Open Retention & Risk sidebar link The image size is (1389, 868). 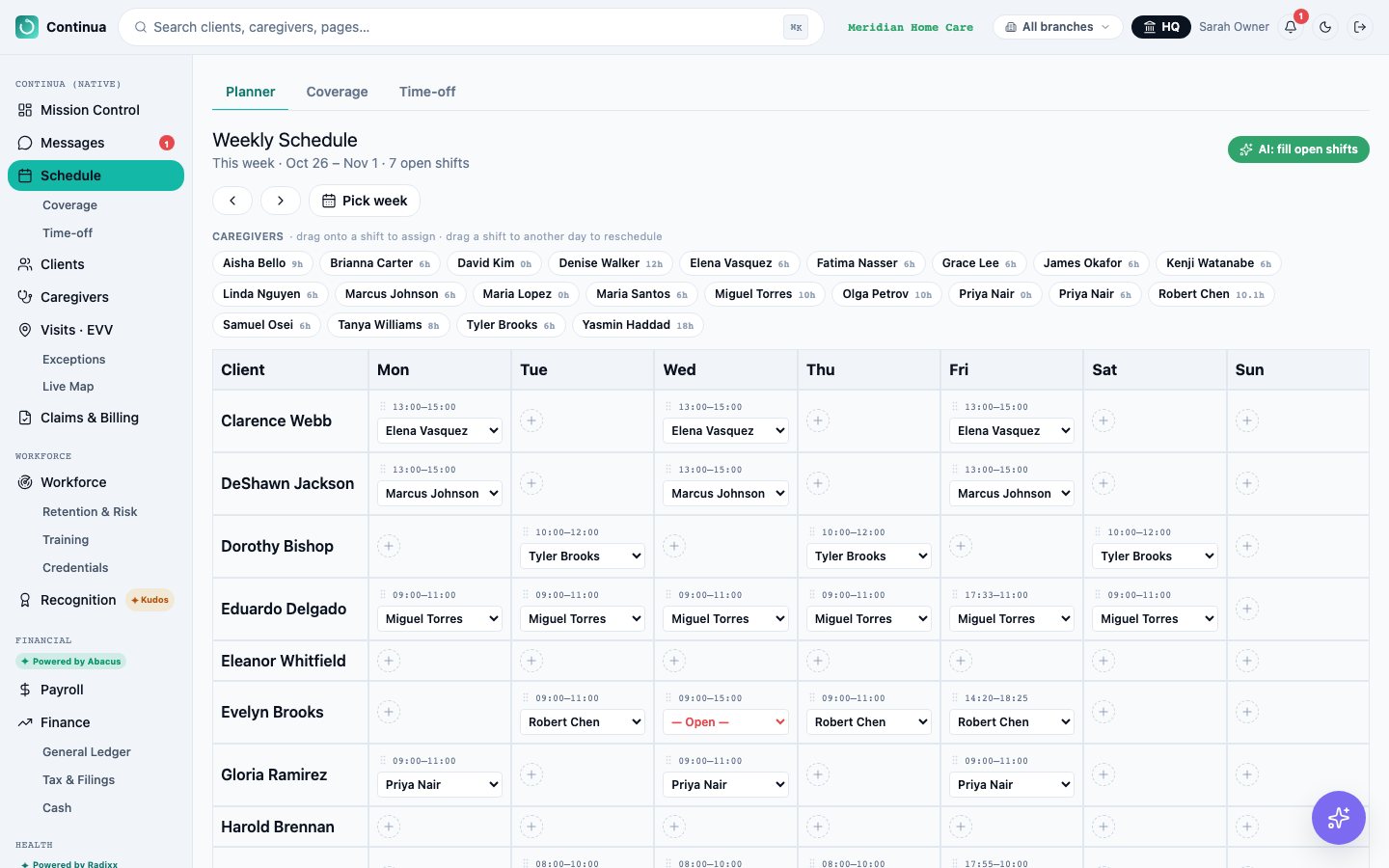pos(90,512)
